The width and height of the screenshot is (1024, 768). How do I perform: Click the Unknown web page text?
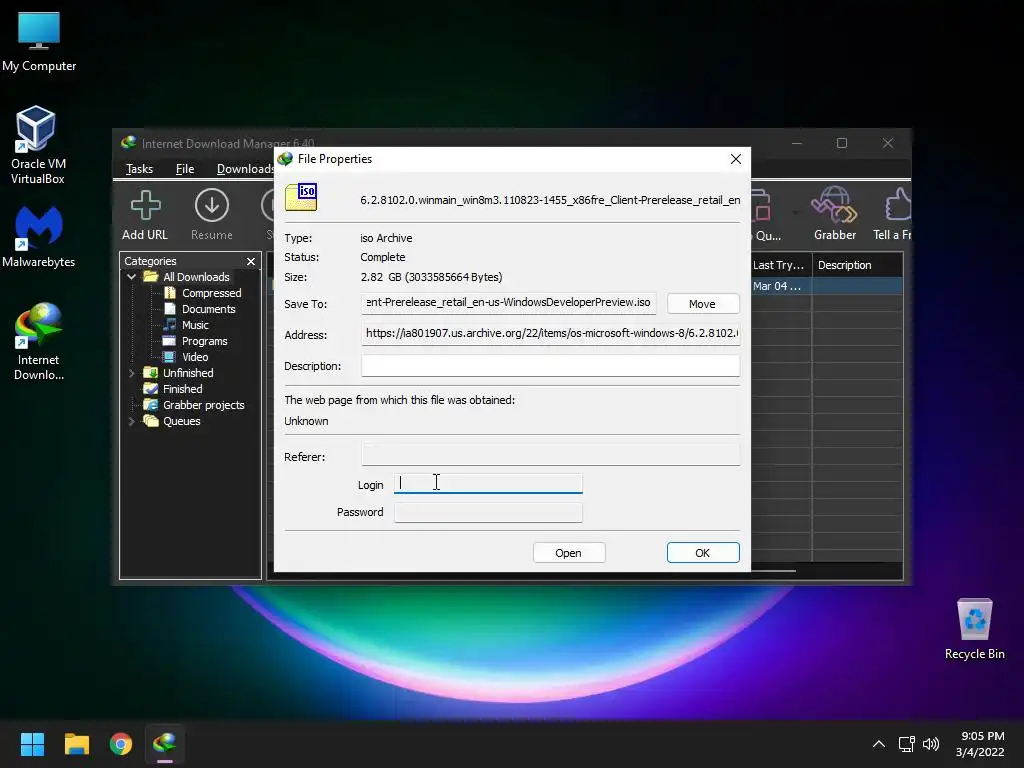pyautogui.click(x=306, y=421)
